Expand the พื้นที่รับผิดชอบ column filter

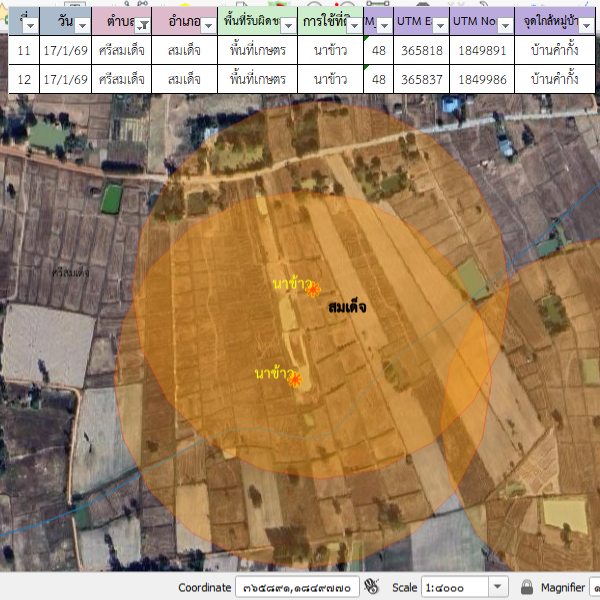288,25
